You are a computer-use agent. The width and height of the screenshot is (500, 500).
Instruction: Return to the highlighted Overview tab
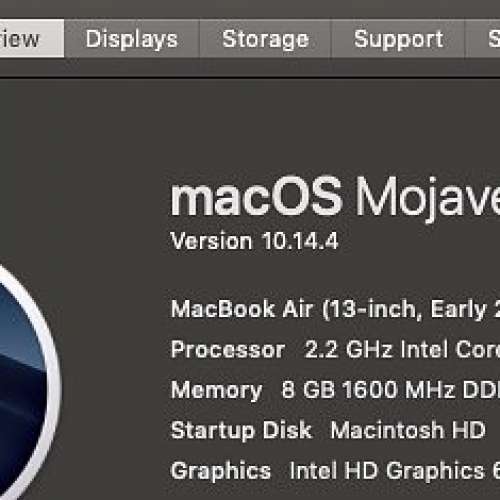(x=32, y=39)
